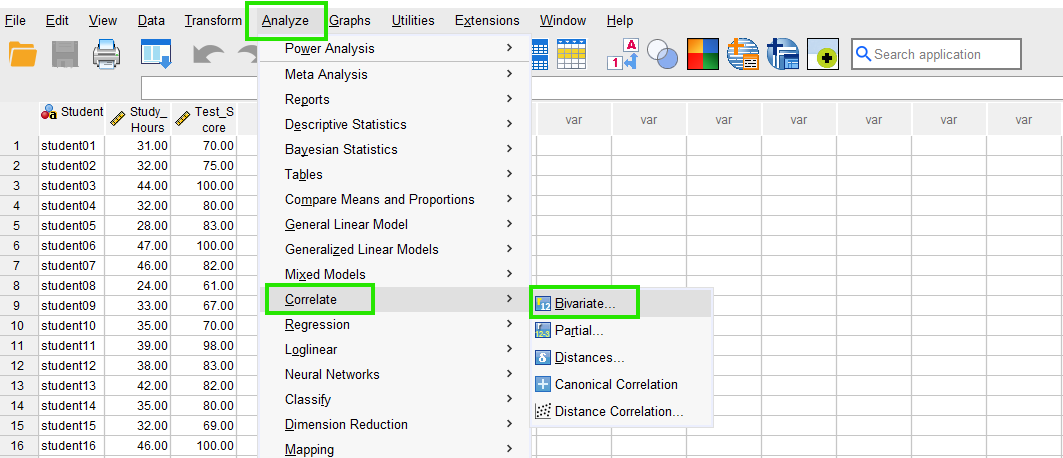1063x458 pixels.
Task: Click the Print icon in toolbar
Action: [x=107, y=54]
